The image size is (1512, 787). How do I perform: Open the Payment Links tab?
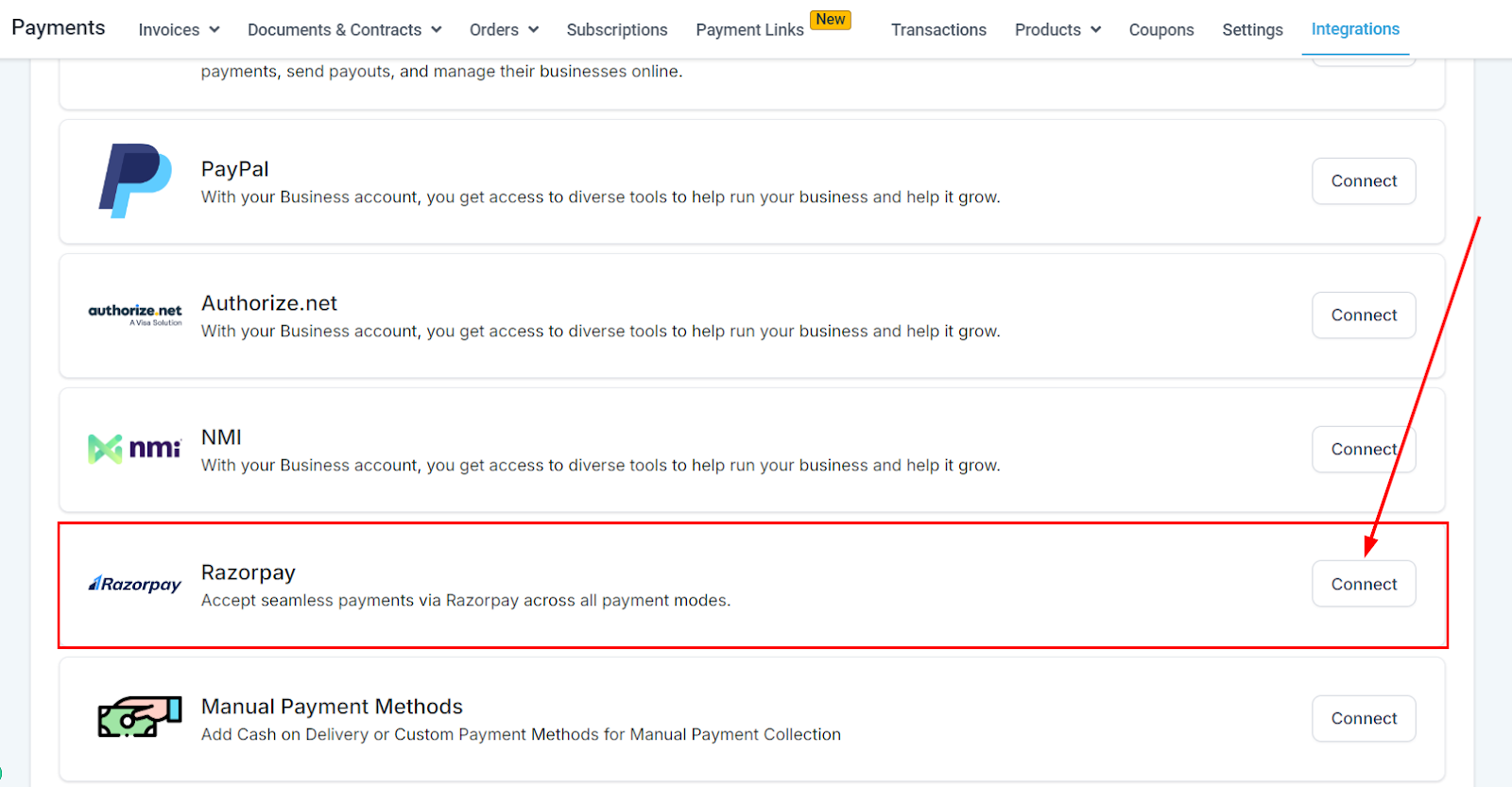[749, 29]
